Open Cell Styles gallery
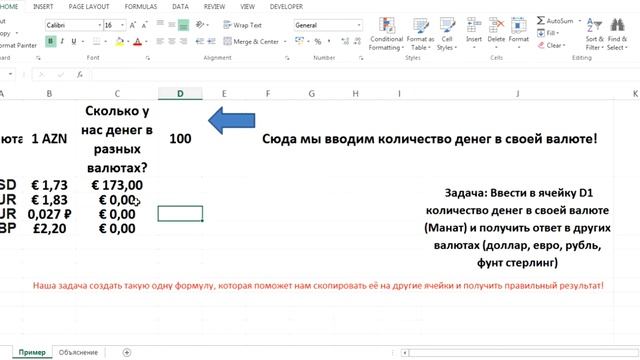The width and height of the screenshot is (640, 360). coord(447,34)
